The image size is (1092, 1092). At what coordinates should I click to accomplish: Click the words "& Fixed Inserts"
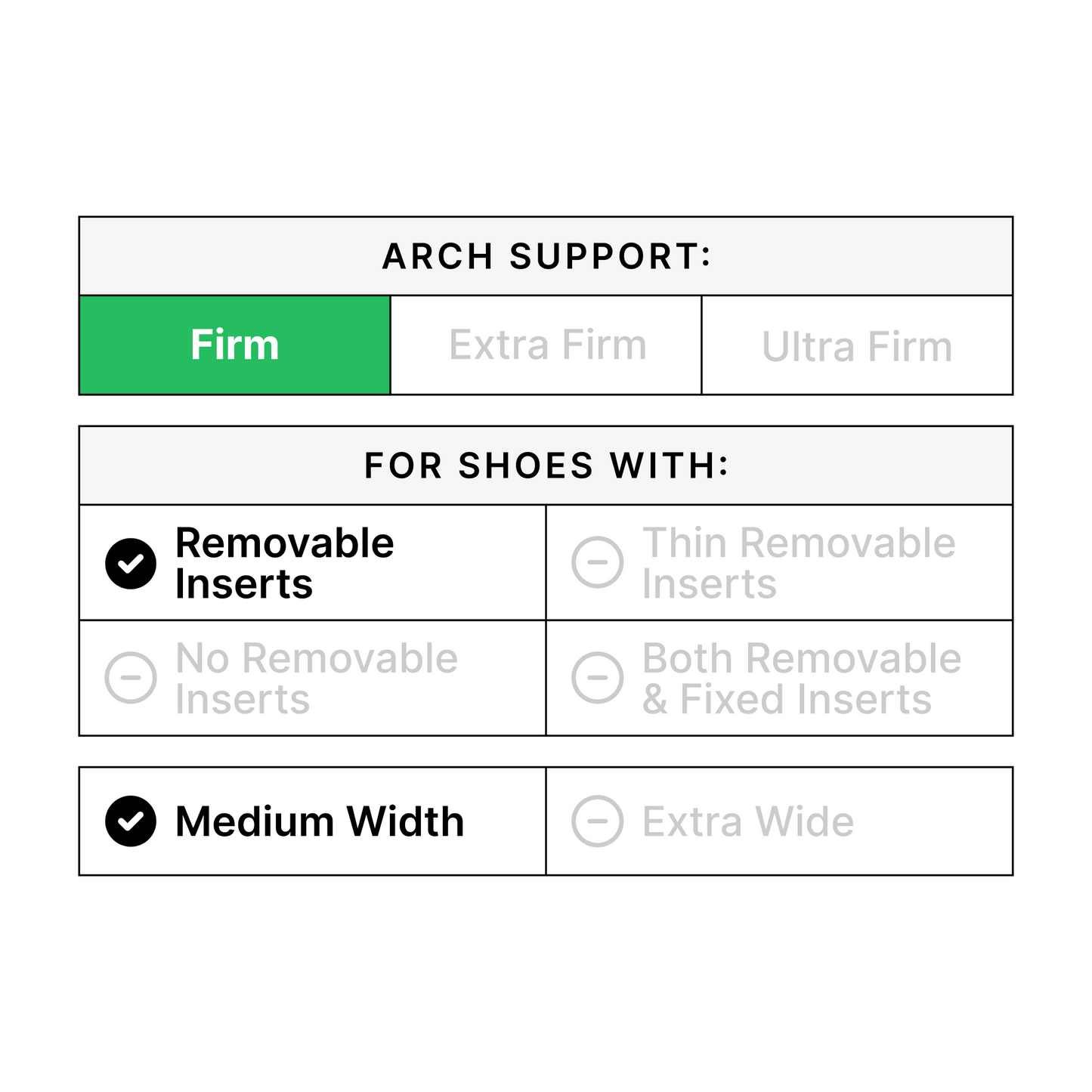[787, 699]
